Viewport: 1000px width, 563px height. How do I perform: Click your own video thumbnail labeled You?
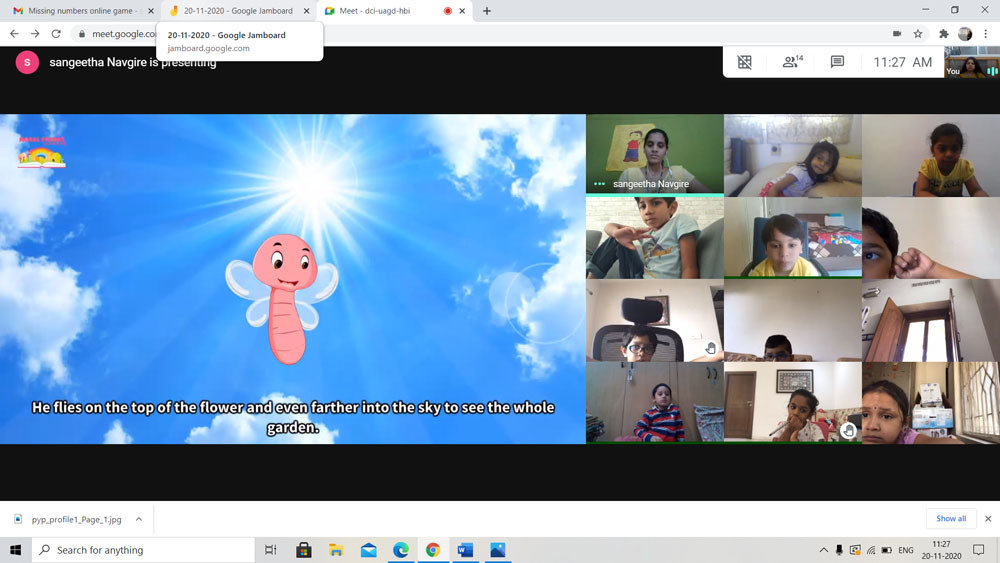pos(972,62)
